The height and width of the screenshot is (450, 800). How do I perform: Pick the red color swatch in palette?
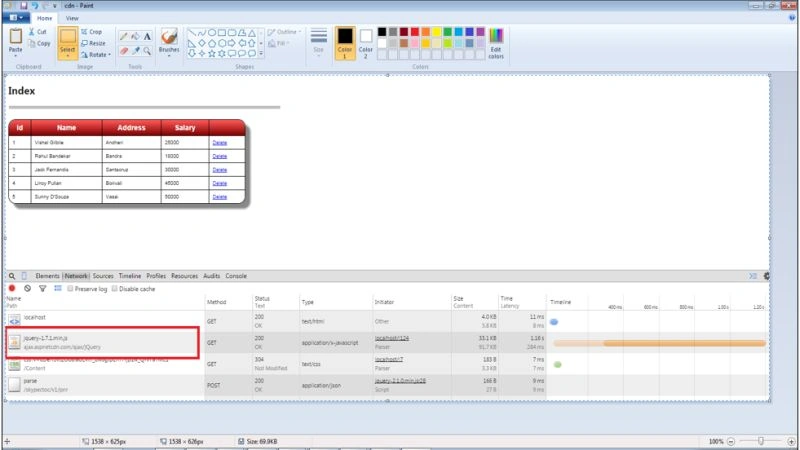click(414, 32)
